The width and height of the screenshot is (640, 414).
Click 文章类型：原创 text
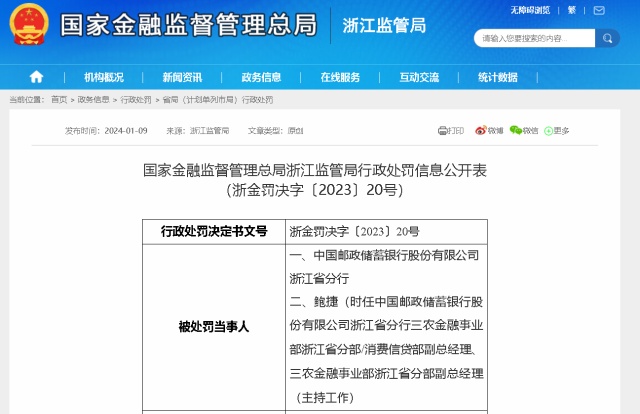[x=276, y=131]
